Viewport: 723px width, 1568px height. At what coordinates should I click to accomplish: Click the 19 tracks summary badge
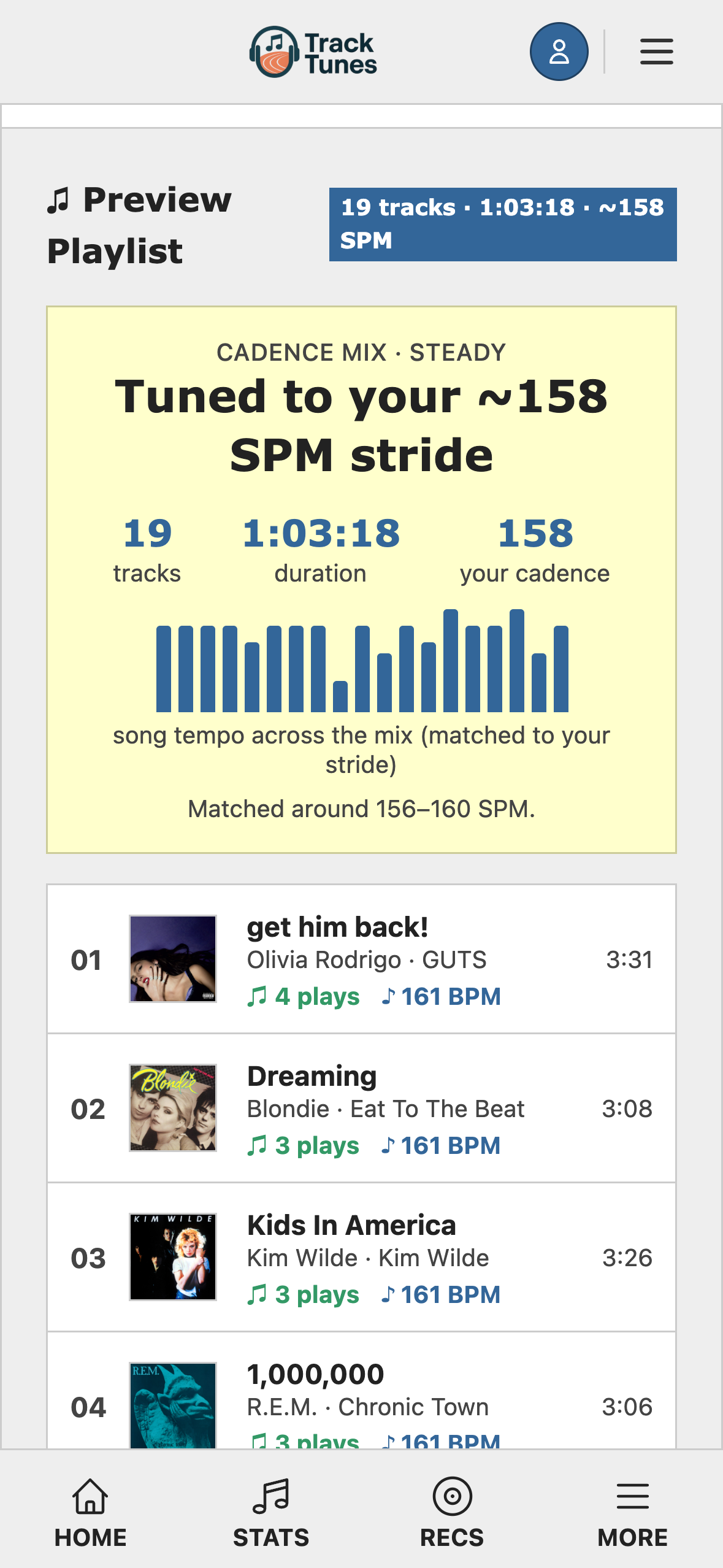(503, 225)
